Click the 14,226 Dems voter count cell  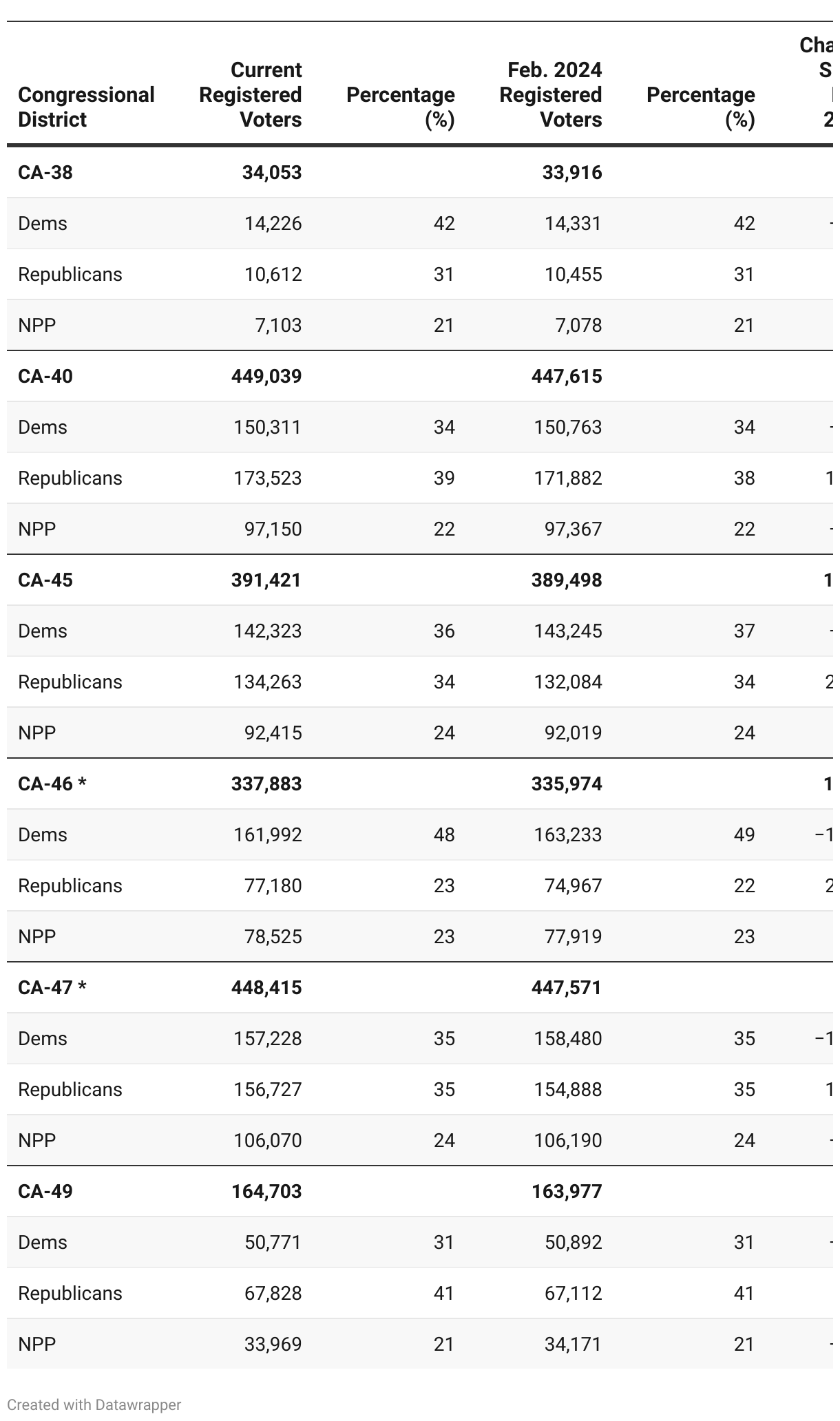point(273,223)
